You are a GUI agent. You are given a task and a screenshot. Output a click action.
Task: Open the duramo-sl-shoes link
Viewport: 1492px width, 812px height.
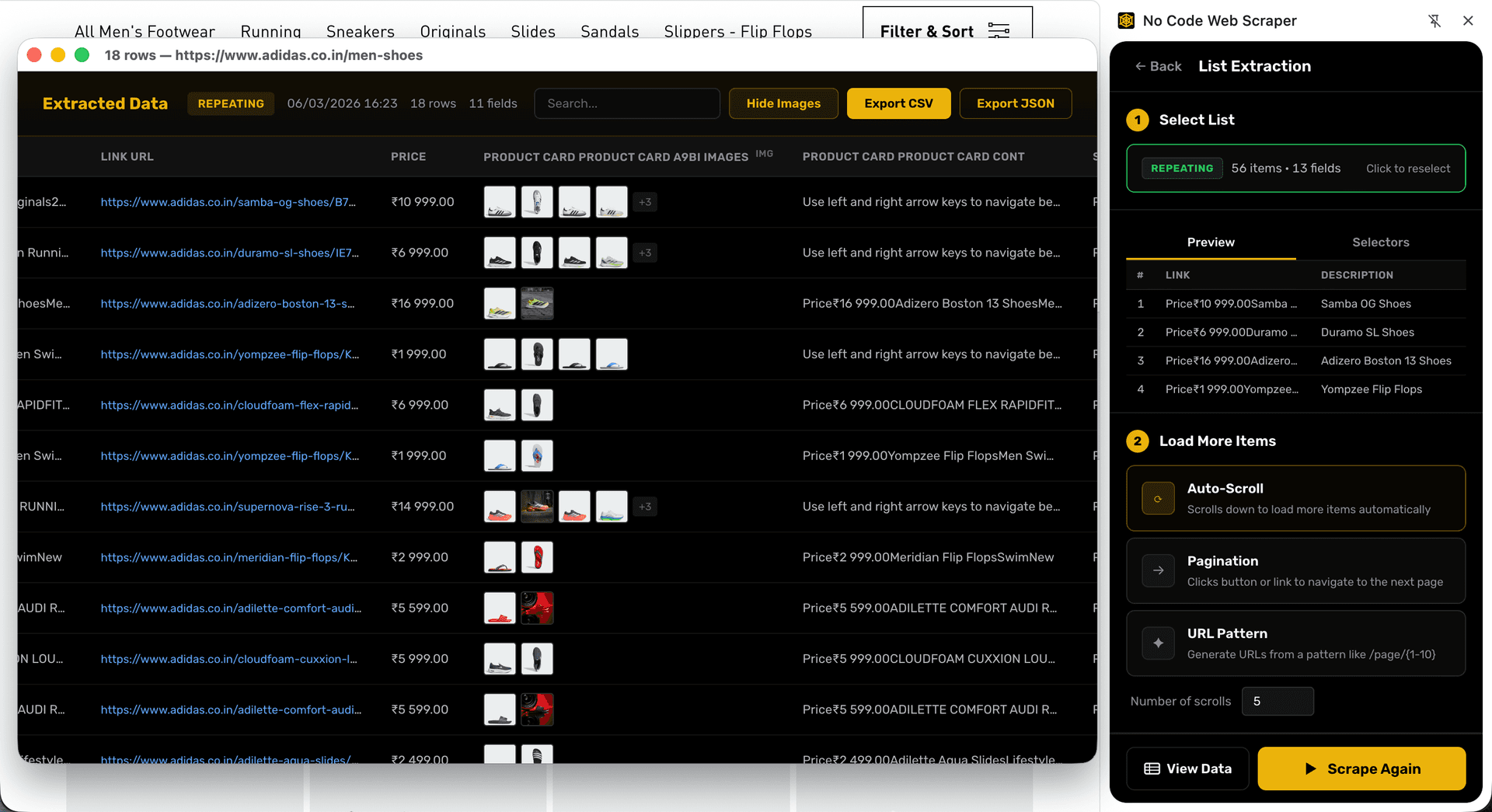coord(229,253)
